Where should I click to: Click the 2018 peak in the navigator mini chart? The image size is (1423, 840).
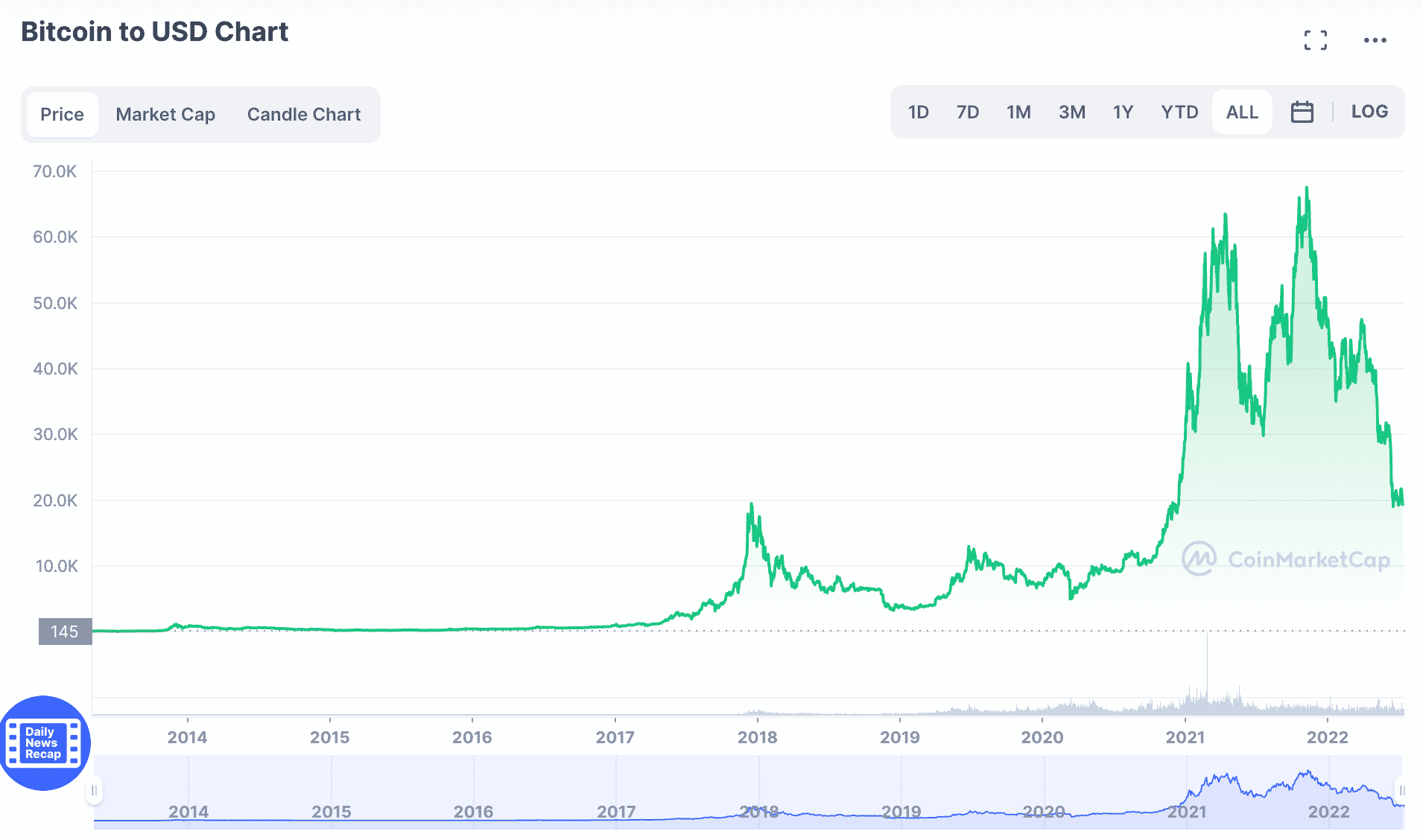[x=754, y=809]
